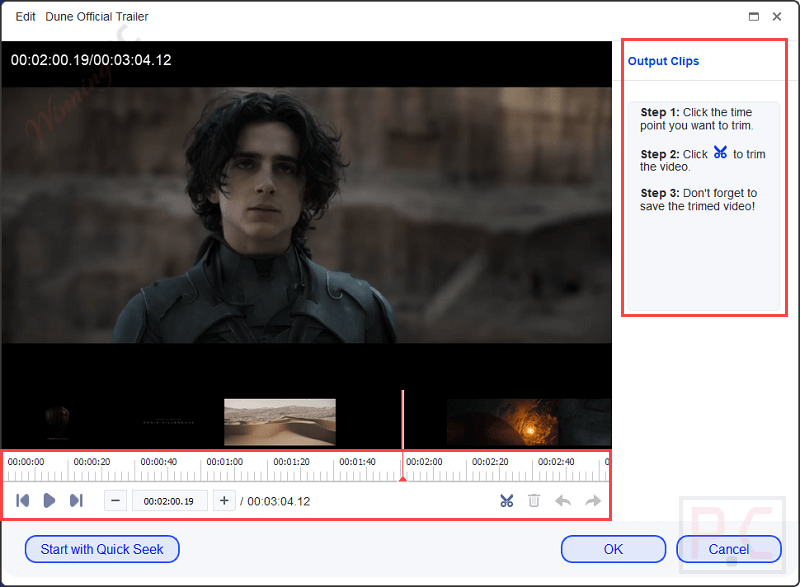Viewport: 800px width, 587px height.
Task: Click the 00:02:00 mark on the timeline ruler
Action: pyautogui.click(x=424, y=462)
